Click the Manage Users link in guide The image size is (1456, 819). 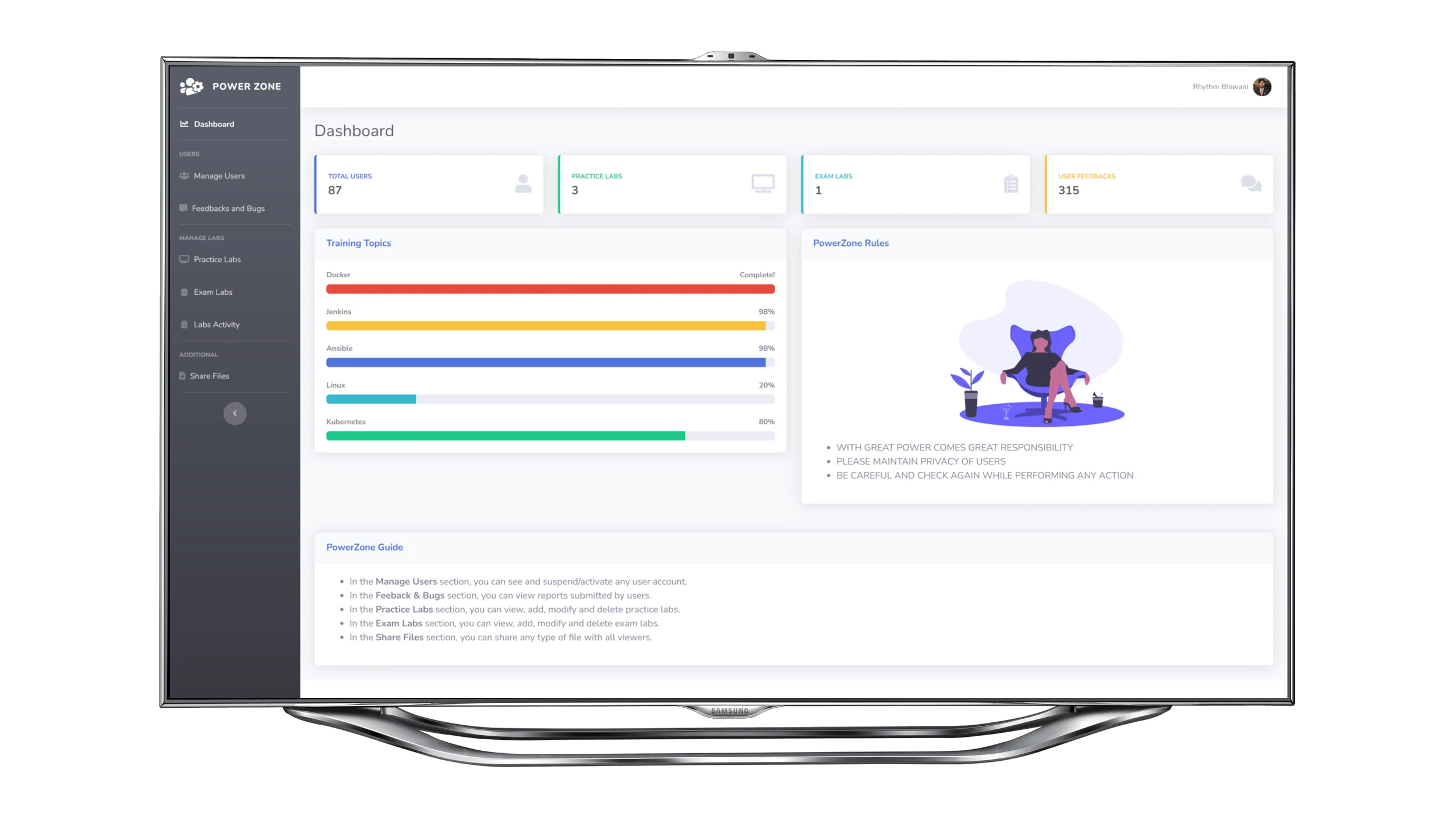point(406,581)
